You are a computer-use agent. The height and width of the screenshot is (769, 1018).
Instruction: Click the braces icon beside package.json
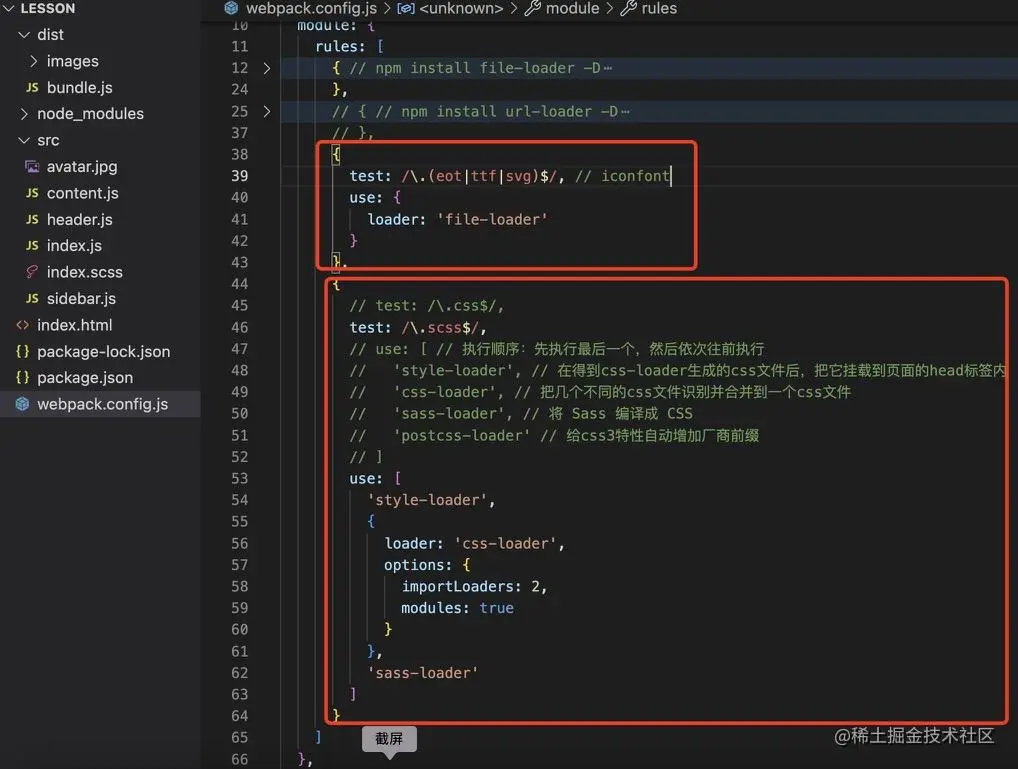[x=23, y=377]
